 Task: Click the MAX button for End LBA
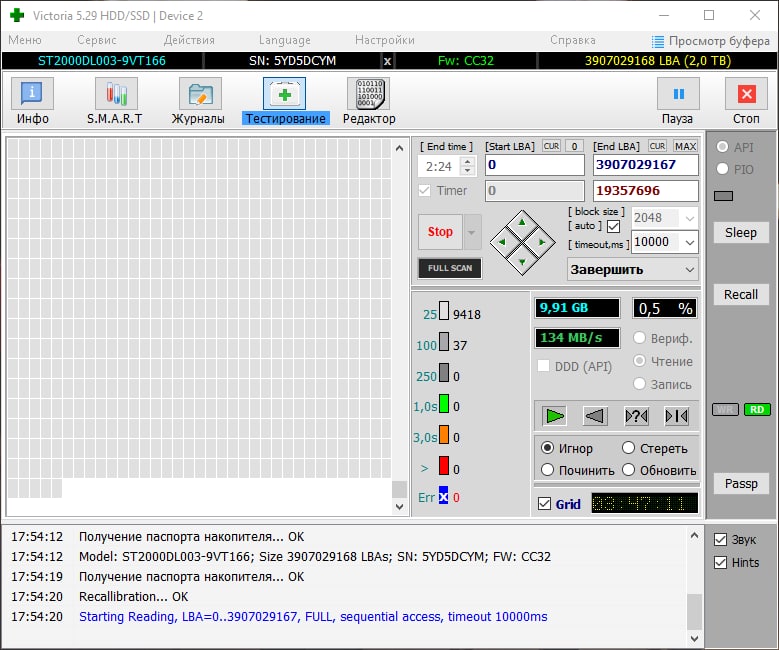[x=685, y=146]
